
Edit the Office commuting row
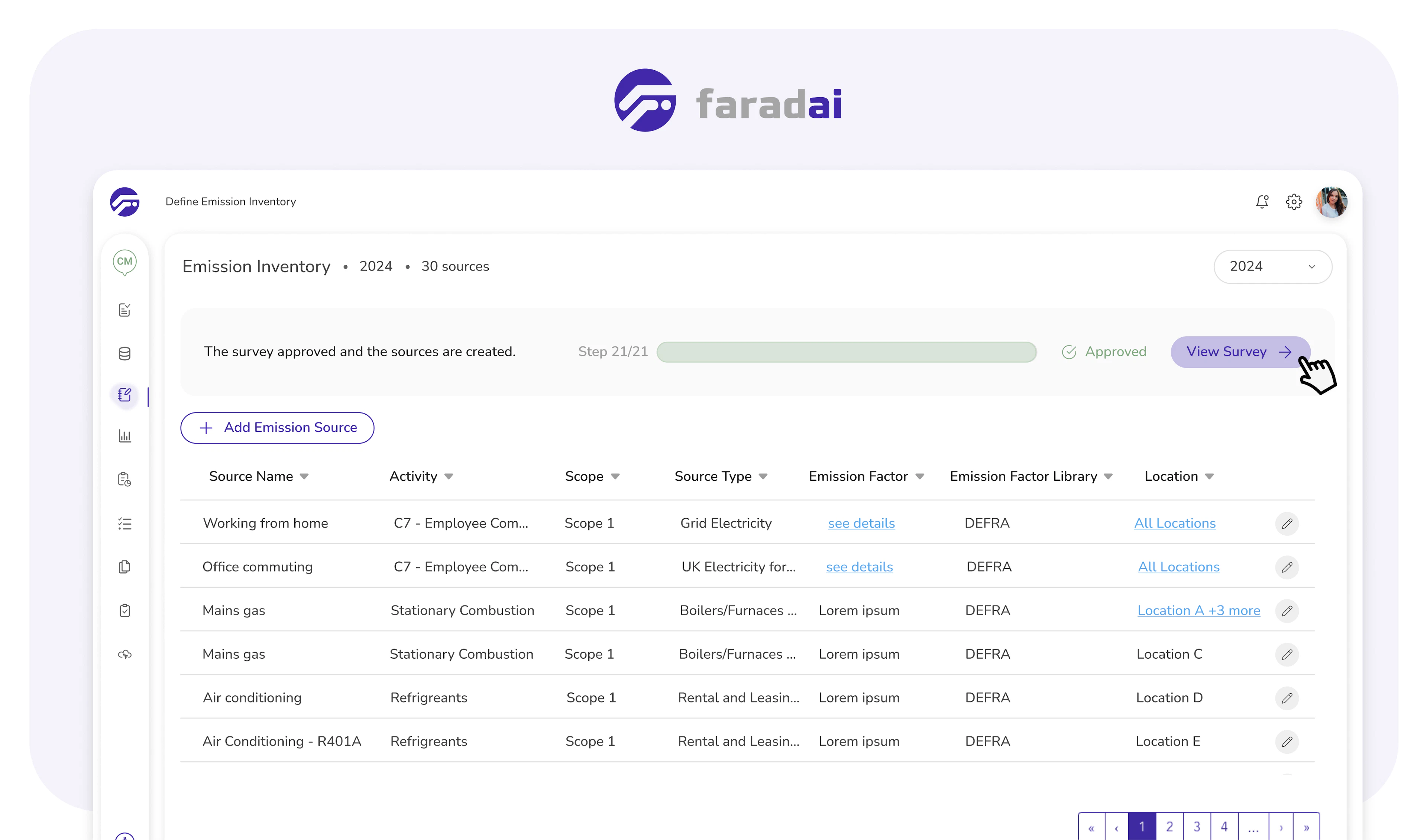coord(1287,567)
